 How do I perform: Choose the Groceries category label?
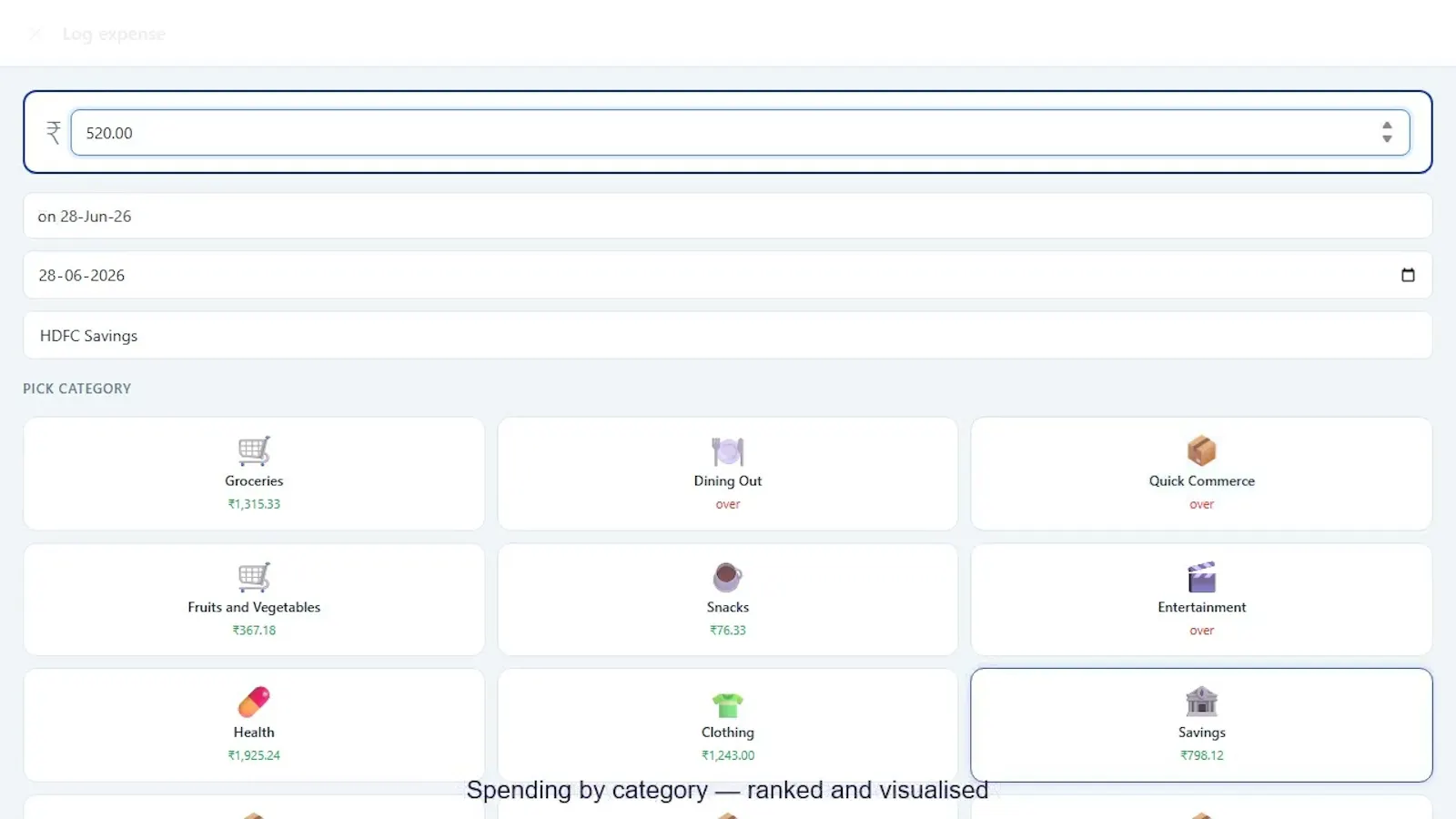tap(254, 480)
